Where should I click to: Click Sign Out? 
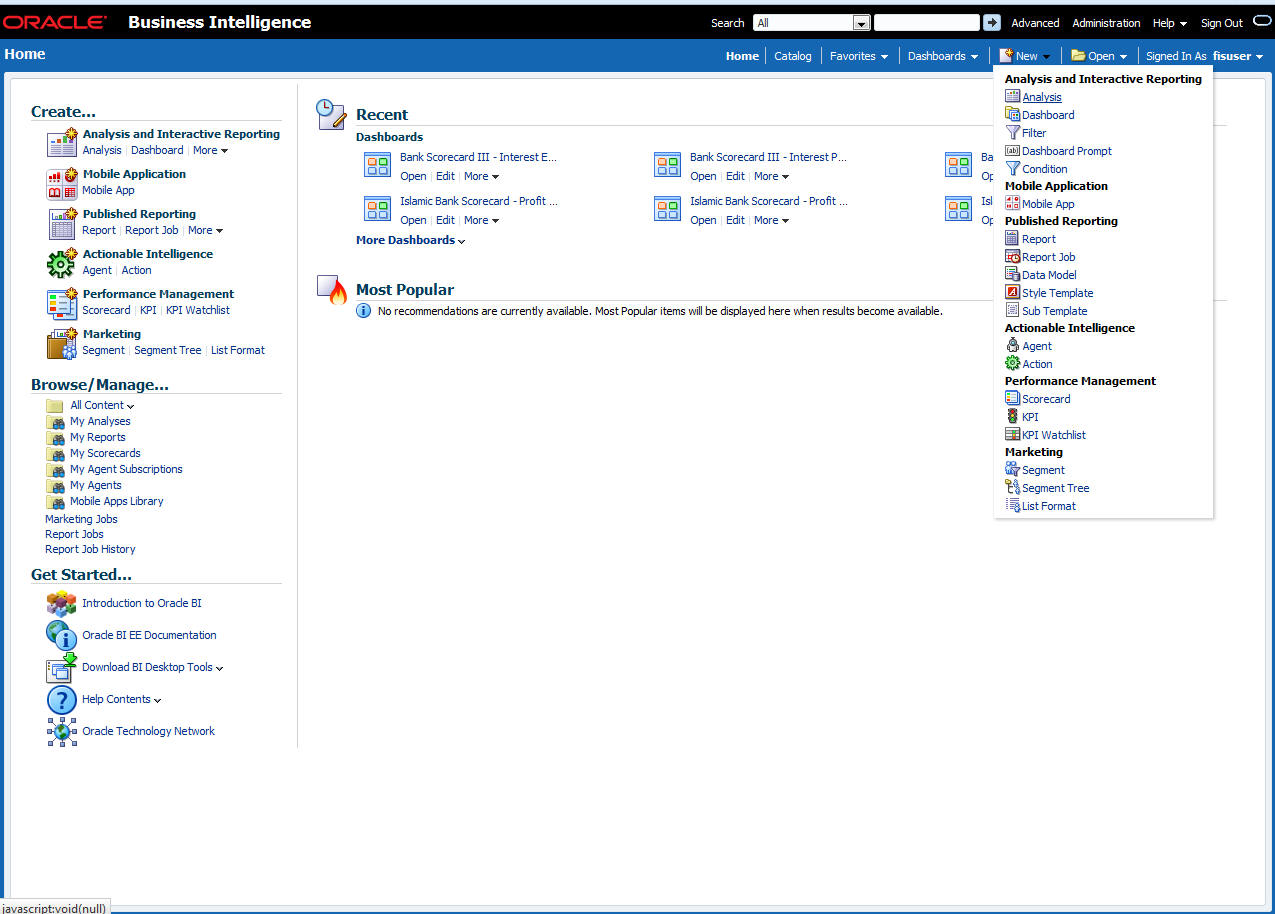point(1221,23)
